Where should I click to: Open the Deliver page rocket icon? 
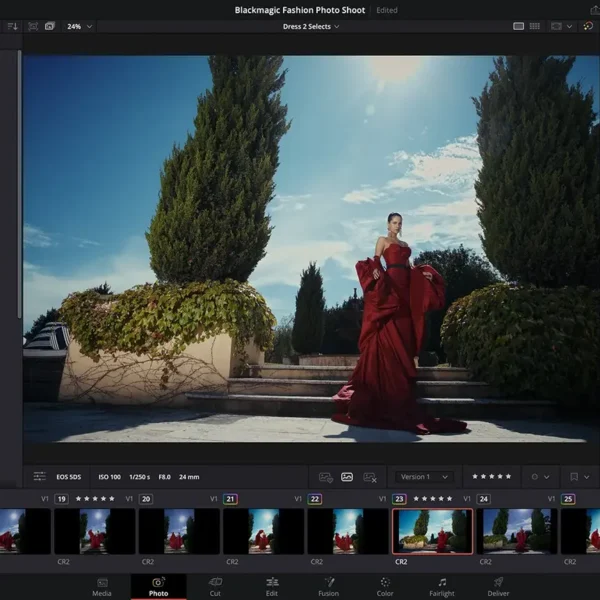coord(497,586)
